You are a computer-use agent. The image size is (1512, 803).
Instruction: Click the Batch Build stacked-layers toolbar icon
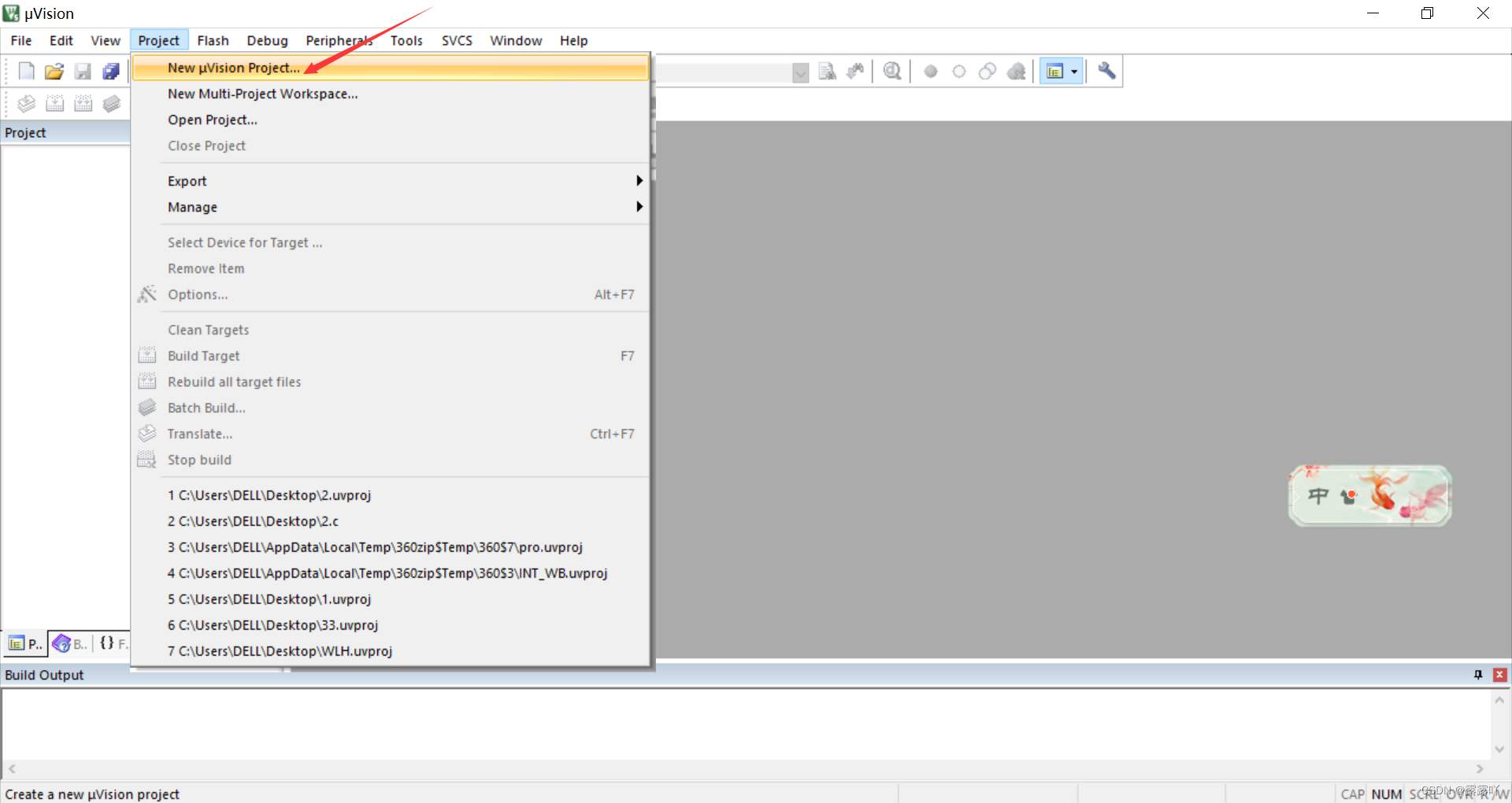[112, 103]
